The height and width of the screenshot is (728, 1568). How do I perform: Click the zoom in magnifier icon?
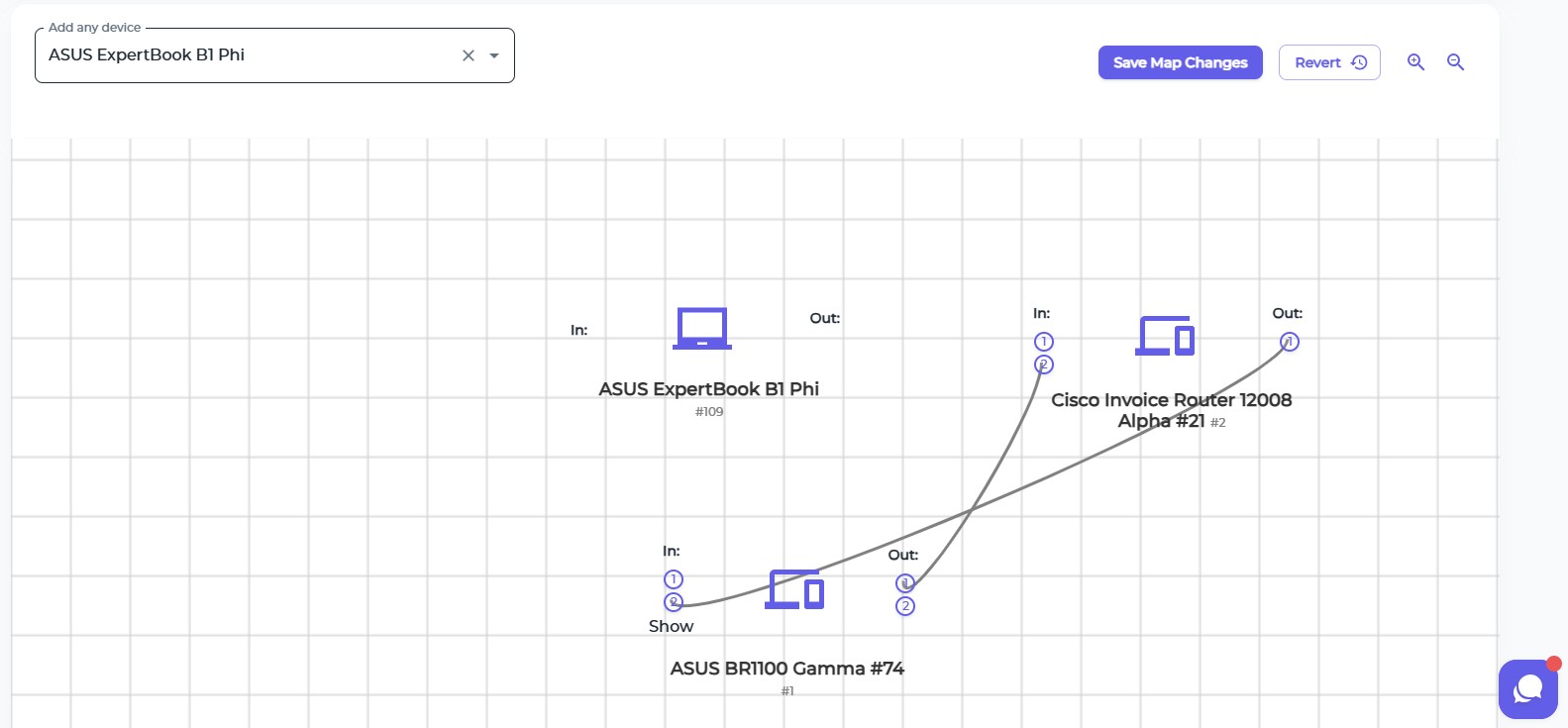[1415, 62]
